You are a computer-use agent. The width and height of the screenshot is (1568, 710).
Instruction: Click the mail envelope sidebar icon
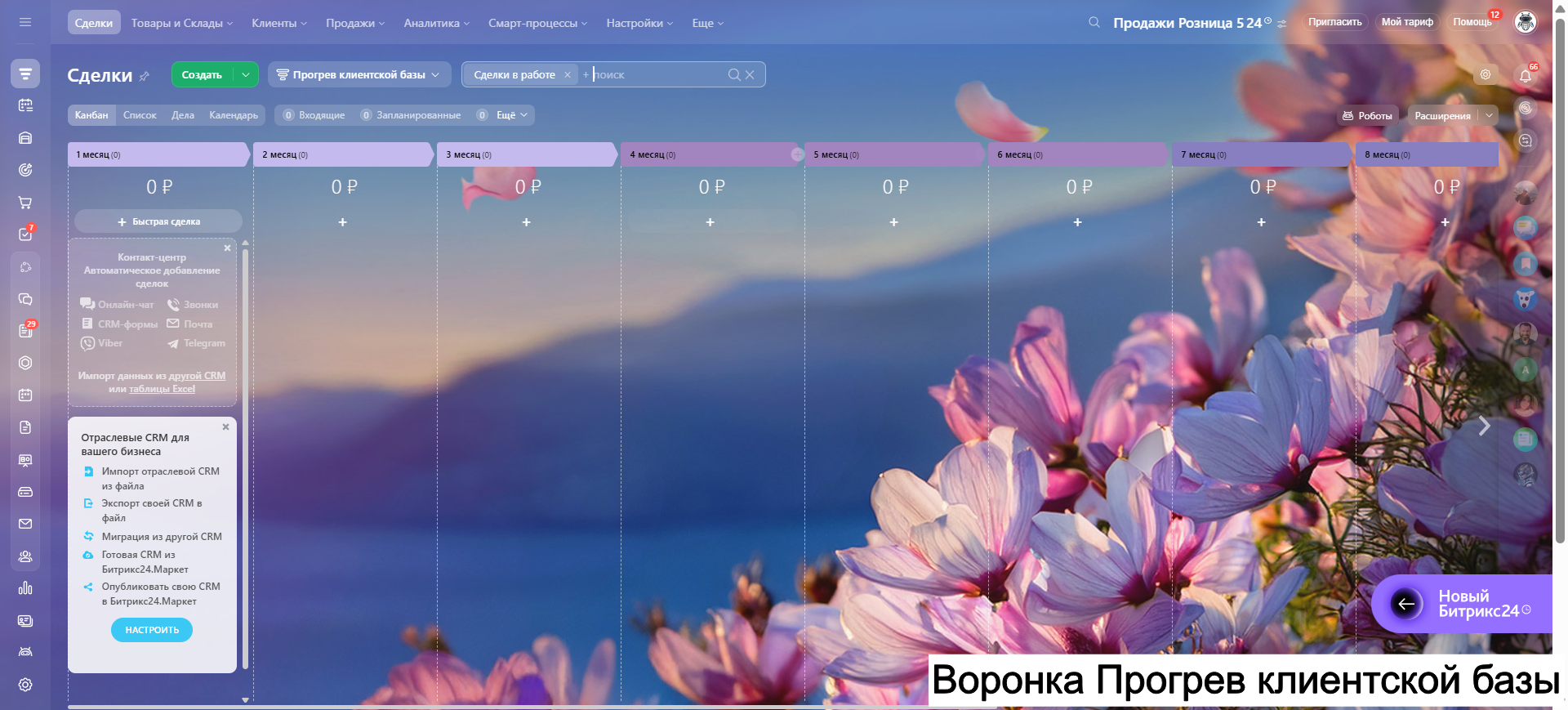(x=25, y=524)
